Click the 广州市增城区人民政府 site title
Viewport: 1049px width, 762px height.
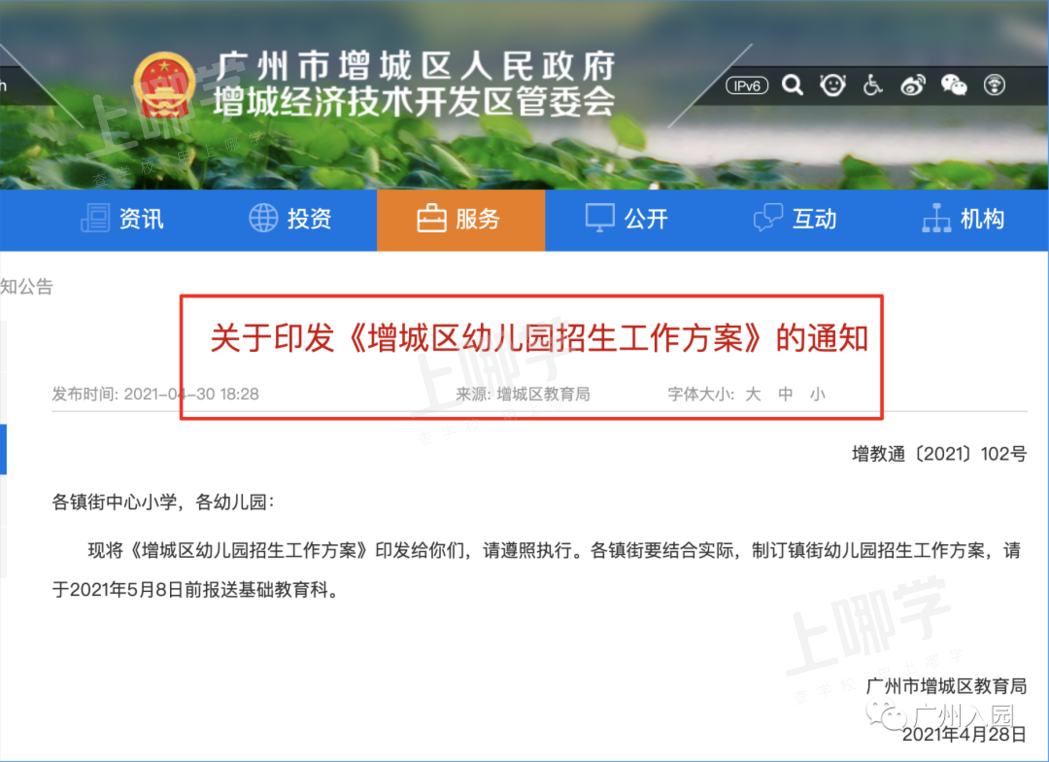pyautogui.click(x=415, y=66)
